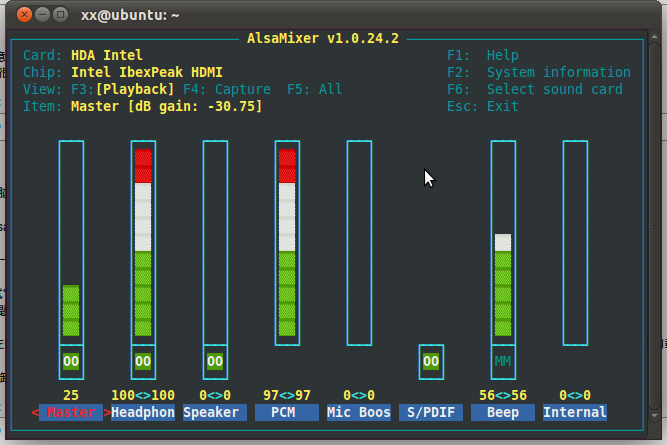
Task: Click the AlsaMixer v1.0.24.2 title
Action: coord(323,38)
